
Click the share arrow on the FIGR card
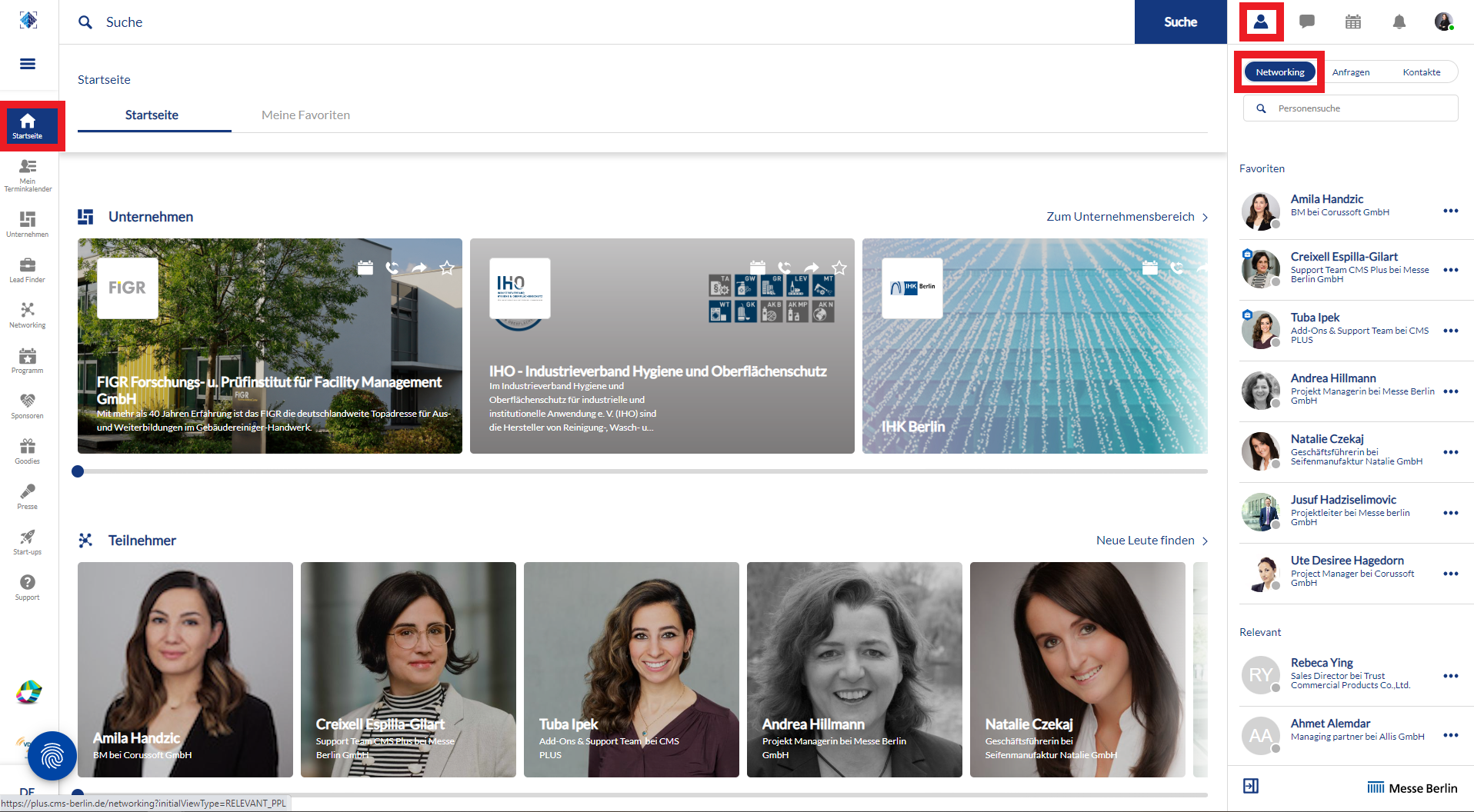pyautogui.click(x=419, y=268)
